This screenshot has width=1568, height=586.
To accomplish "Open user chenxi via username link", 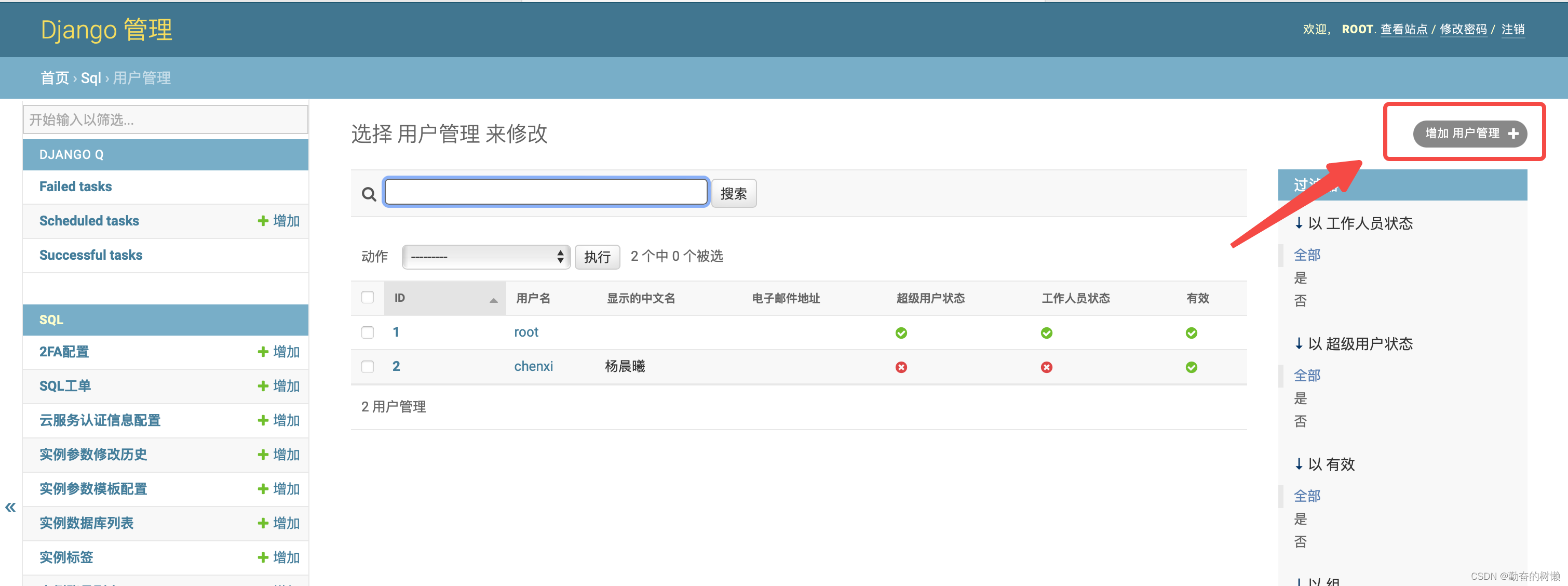I will click(x=533, y=366).
